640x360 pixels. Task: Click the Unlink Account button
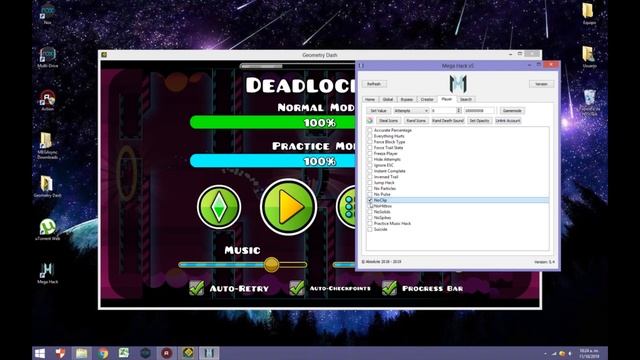508,121
